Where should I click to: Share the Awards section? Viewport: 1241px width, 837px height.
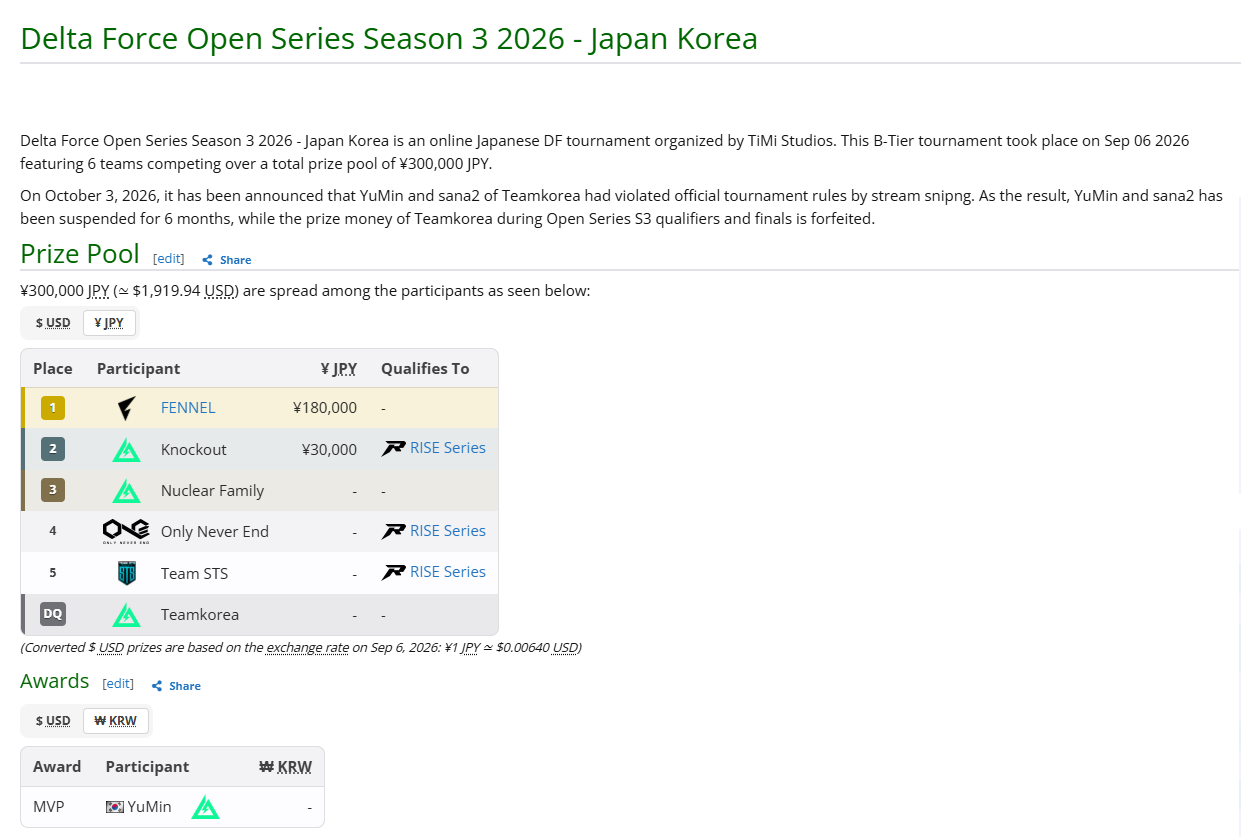(176, 686)
